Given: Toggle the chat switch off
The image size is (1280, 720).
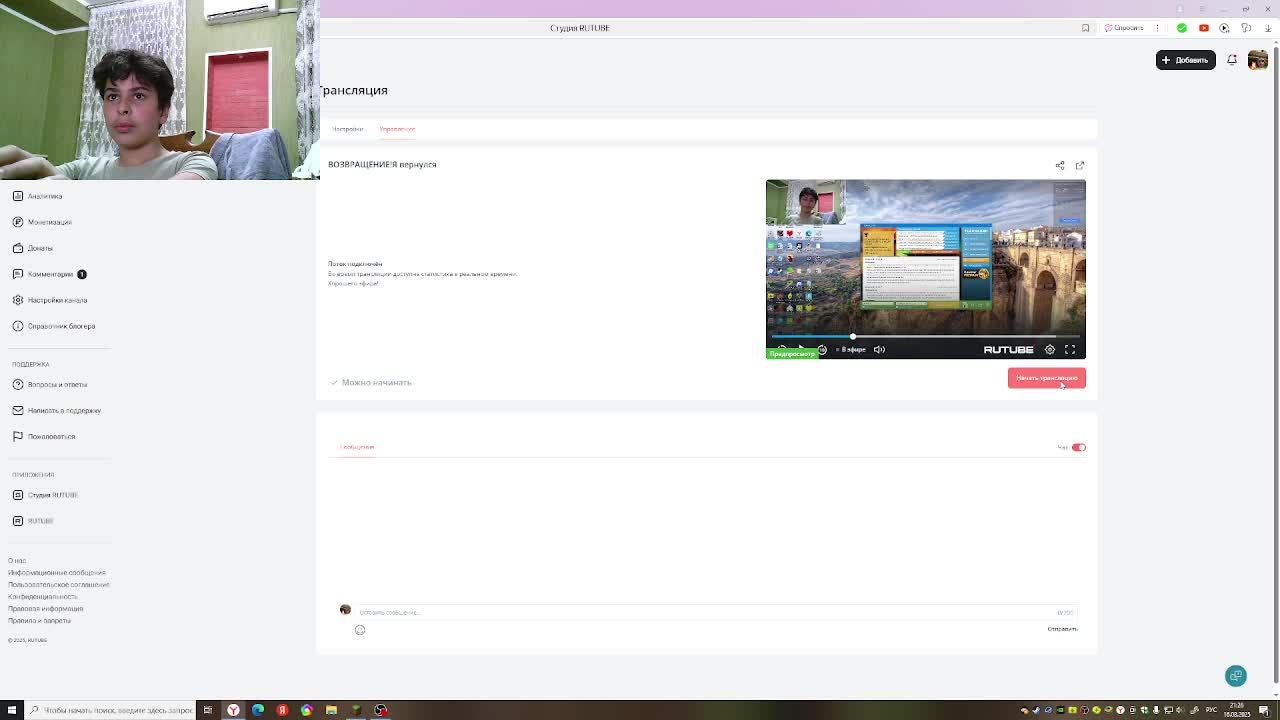Looking at the screenshot, I should click(x=1078, y=447).
